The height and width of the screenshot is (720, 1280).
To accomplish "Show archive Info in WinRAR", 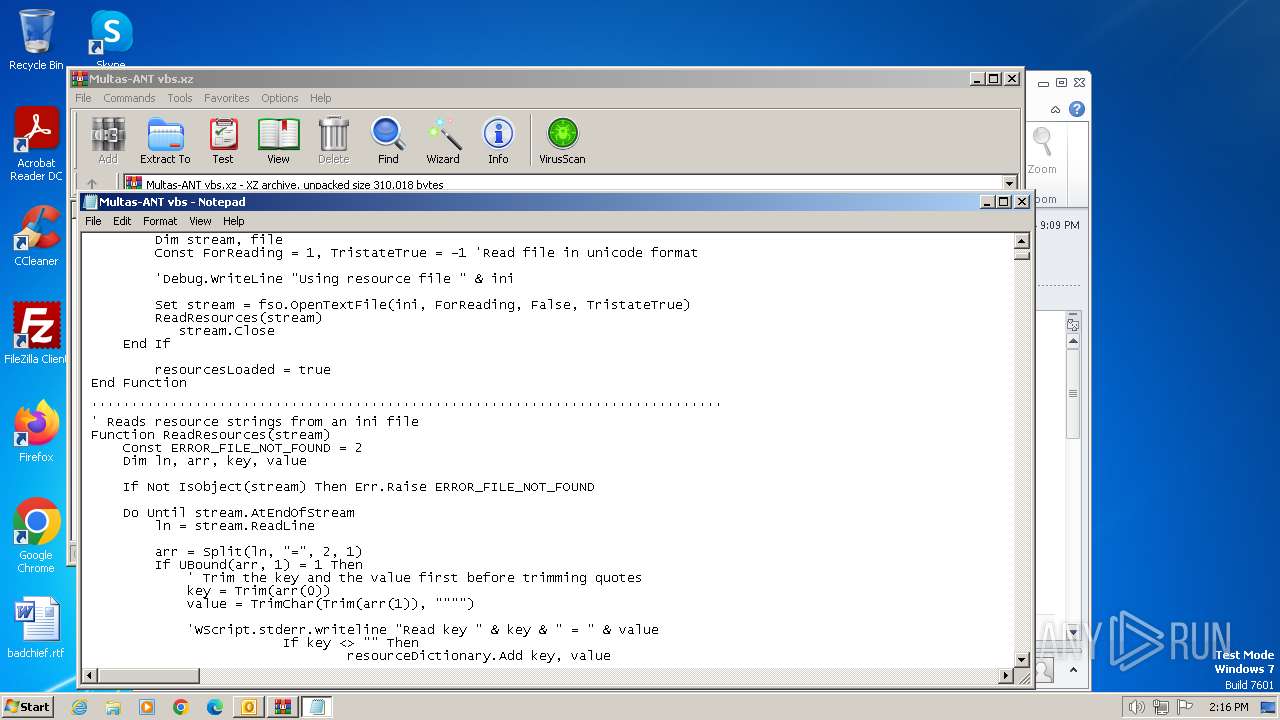I will (498, 140).
